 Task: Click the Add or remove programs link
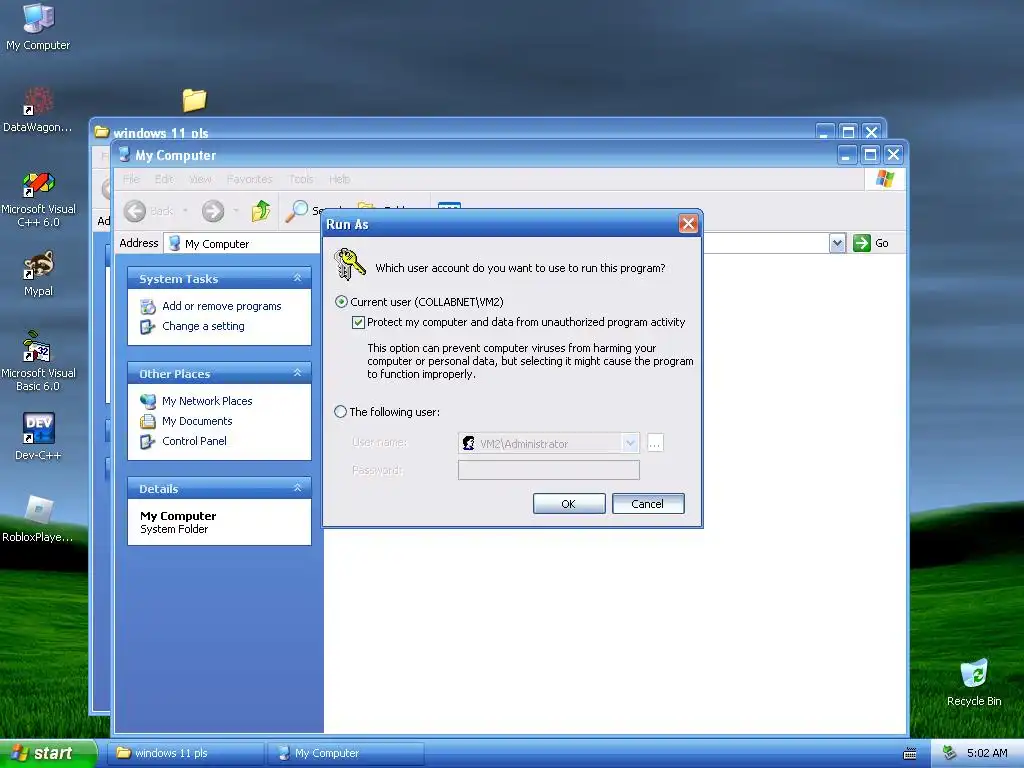221,306
